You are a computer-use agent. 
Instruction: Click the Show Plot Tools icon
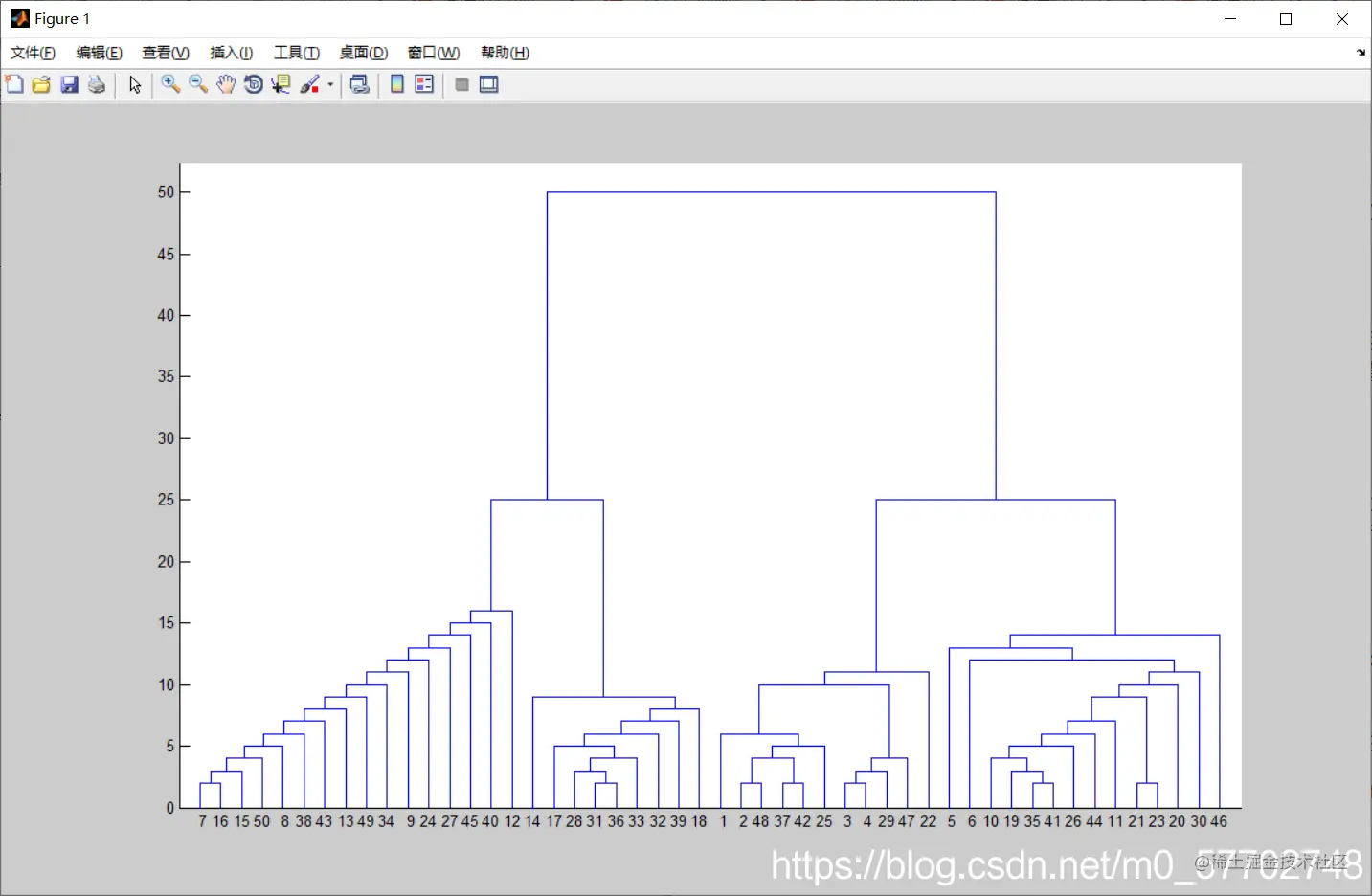(x=489, y=84)
